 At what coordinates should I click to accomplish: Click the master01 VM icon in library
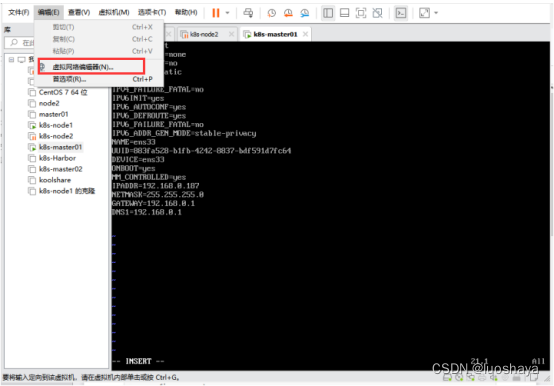(x=32, y=114)
